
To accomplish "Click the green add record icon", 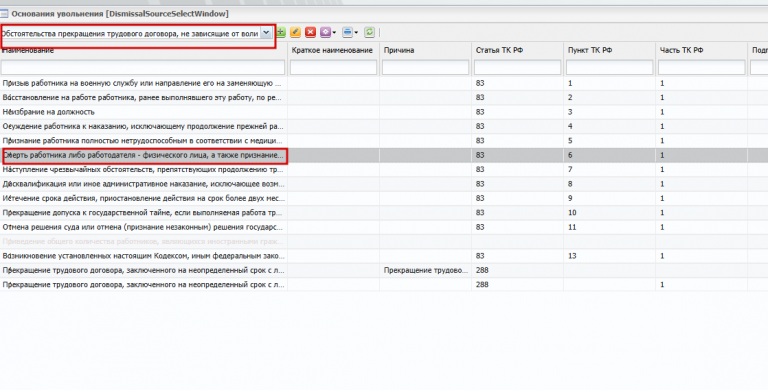I will click(x=281, y=32).
